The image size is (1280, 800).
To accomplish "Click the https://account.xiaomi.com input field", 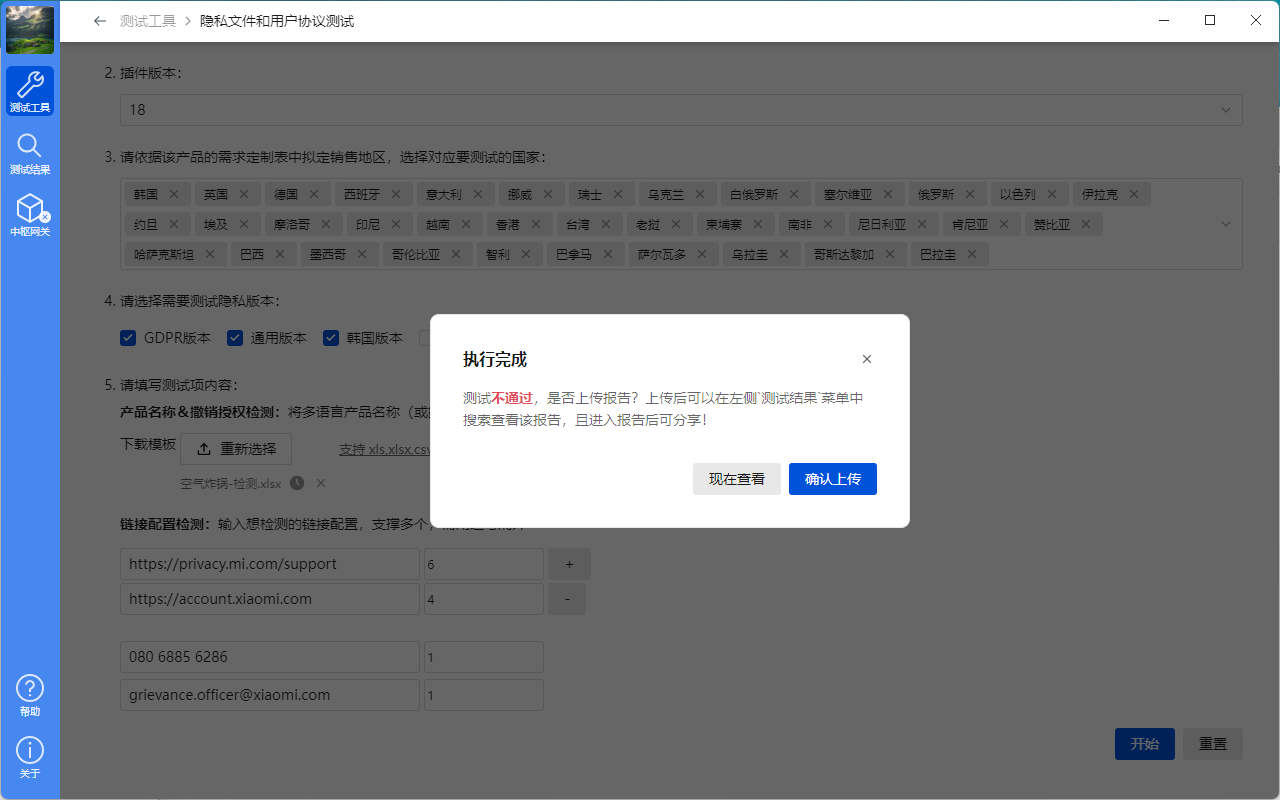I will [x=270, y=599].
